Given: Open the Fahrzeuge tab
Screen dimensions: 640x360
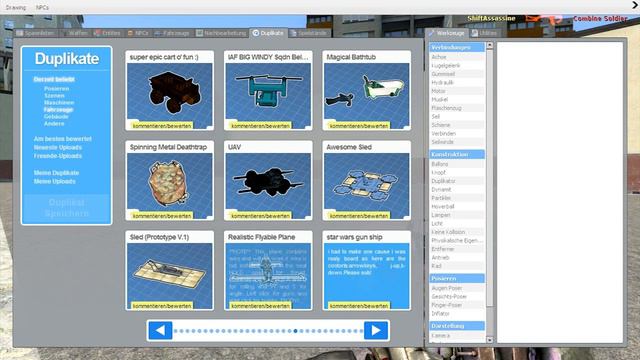Looking at the screenshot, I should point(172,33).
